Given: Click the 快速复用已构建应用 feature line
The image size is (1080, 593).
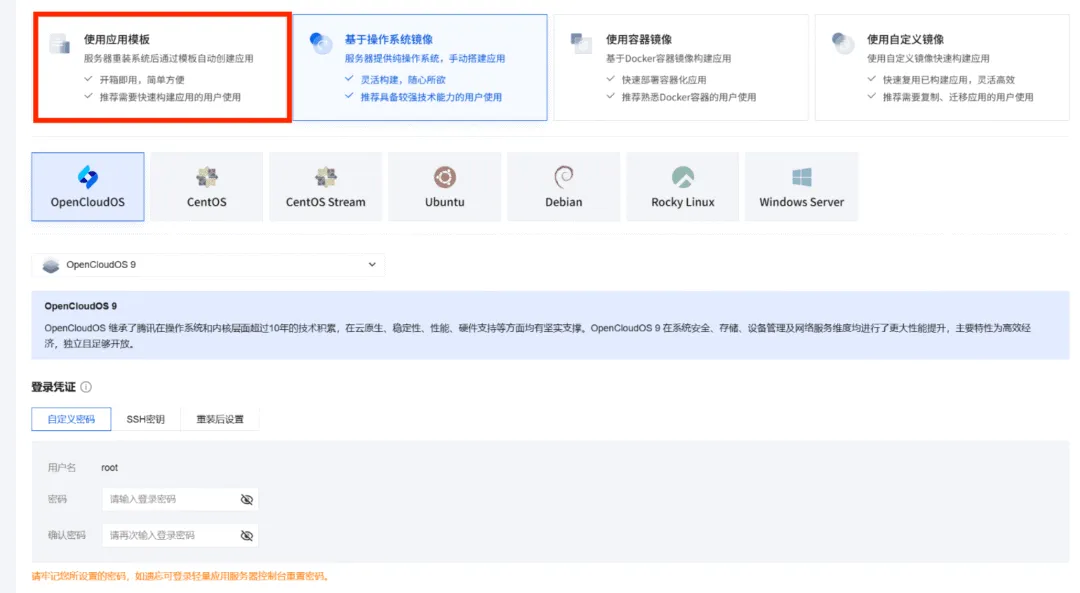Looking at the screenshot, I should point(949,80).
